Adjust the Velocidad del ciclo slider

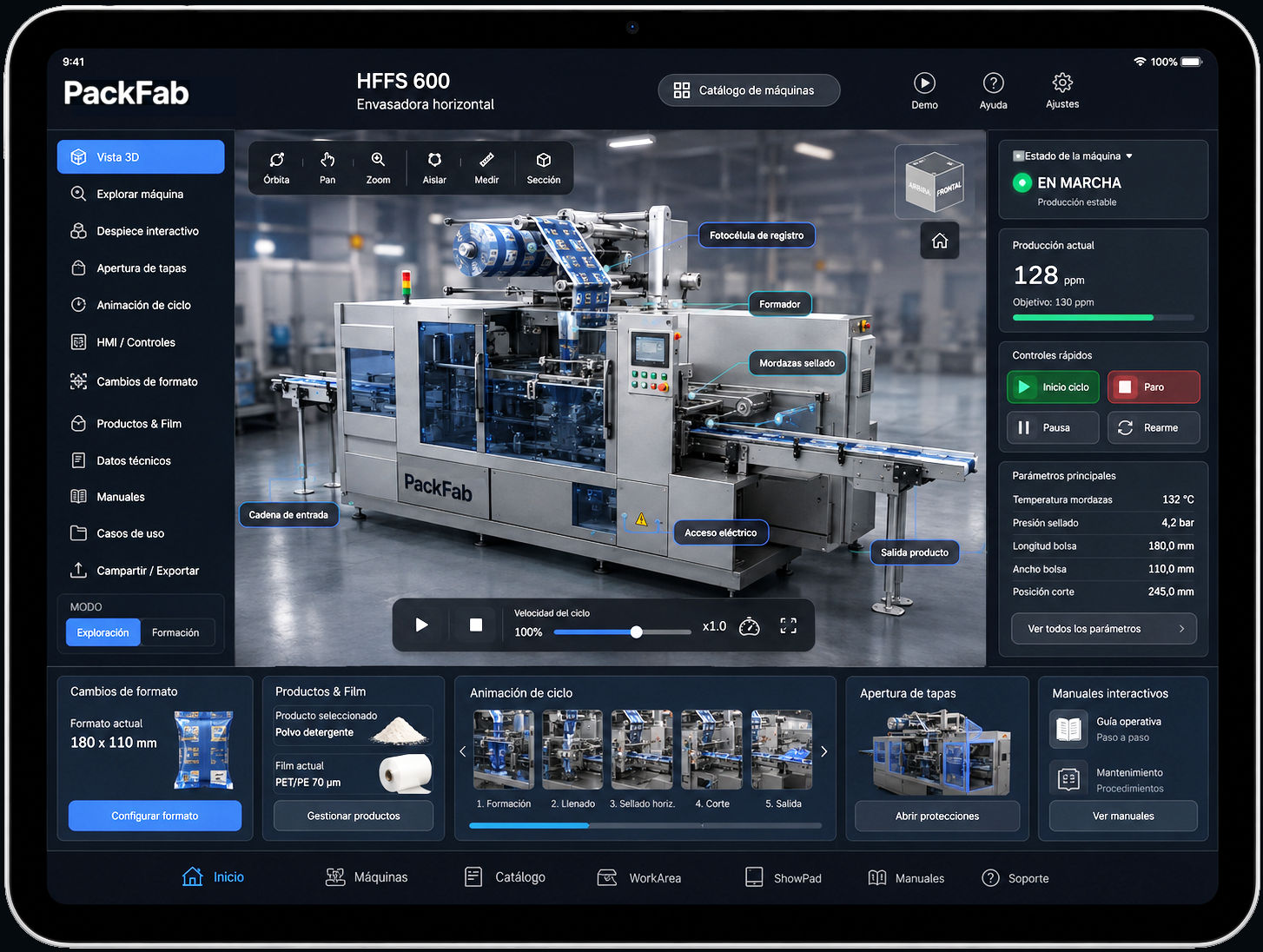coord(622,632)
